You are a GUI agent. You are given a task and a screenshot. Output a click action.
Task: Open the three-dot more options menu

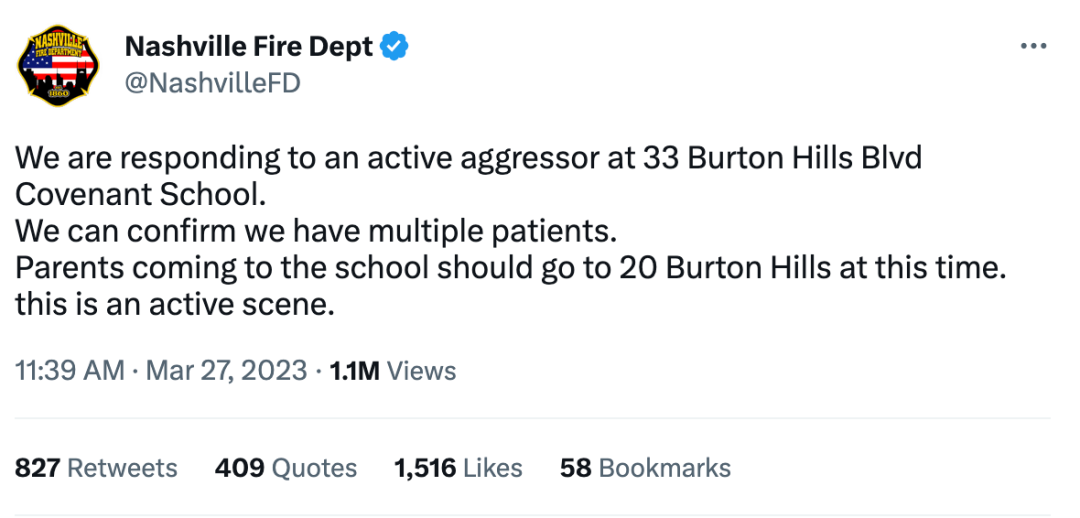click(1032, 47)
